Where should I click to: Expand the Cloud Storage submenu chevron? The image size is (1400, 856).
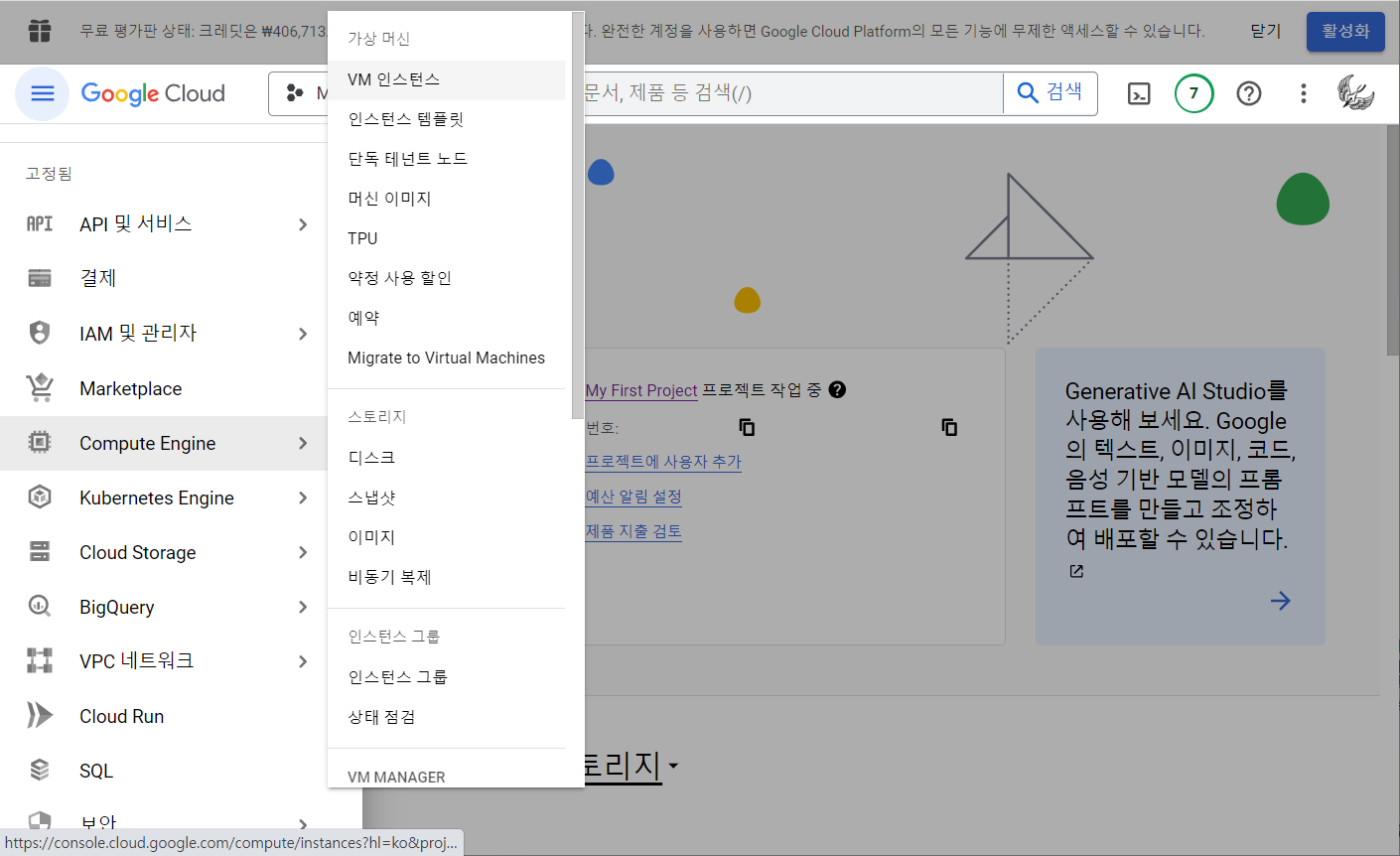[303, 552]
